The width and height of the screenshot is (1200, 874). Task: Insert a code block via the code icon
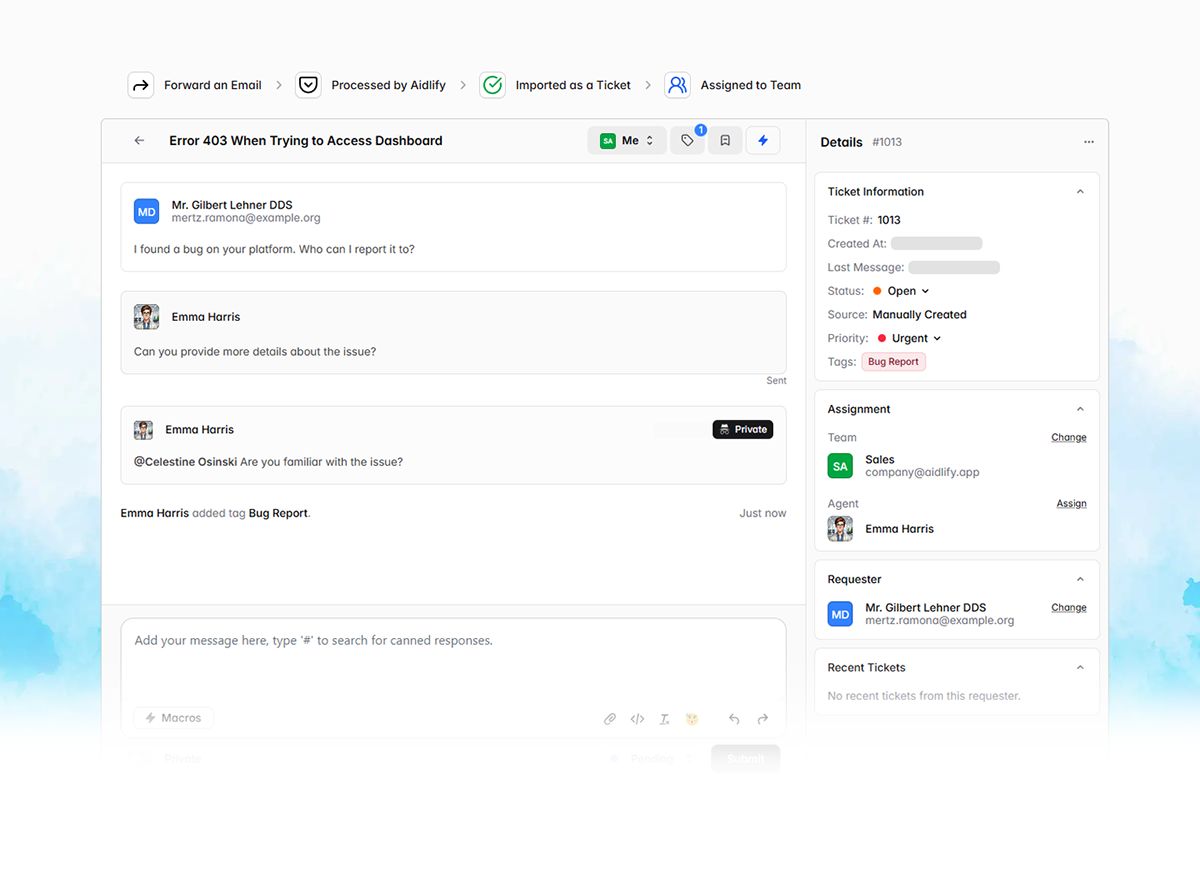coord(637,718)
